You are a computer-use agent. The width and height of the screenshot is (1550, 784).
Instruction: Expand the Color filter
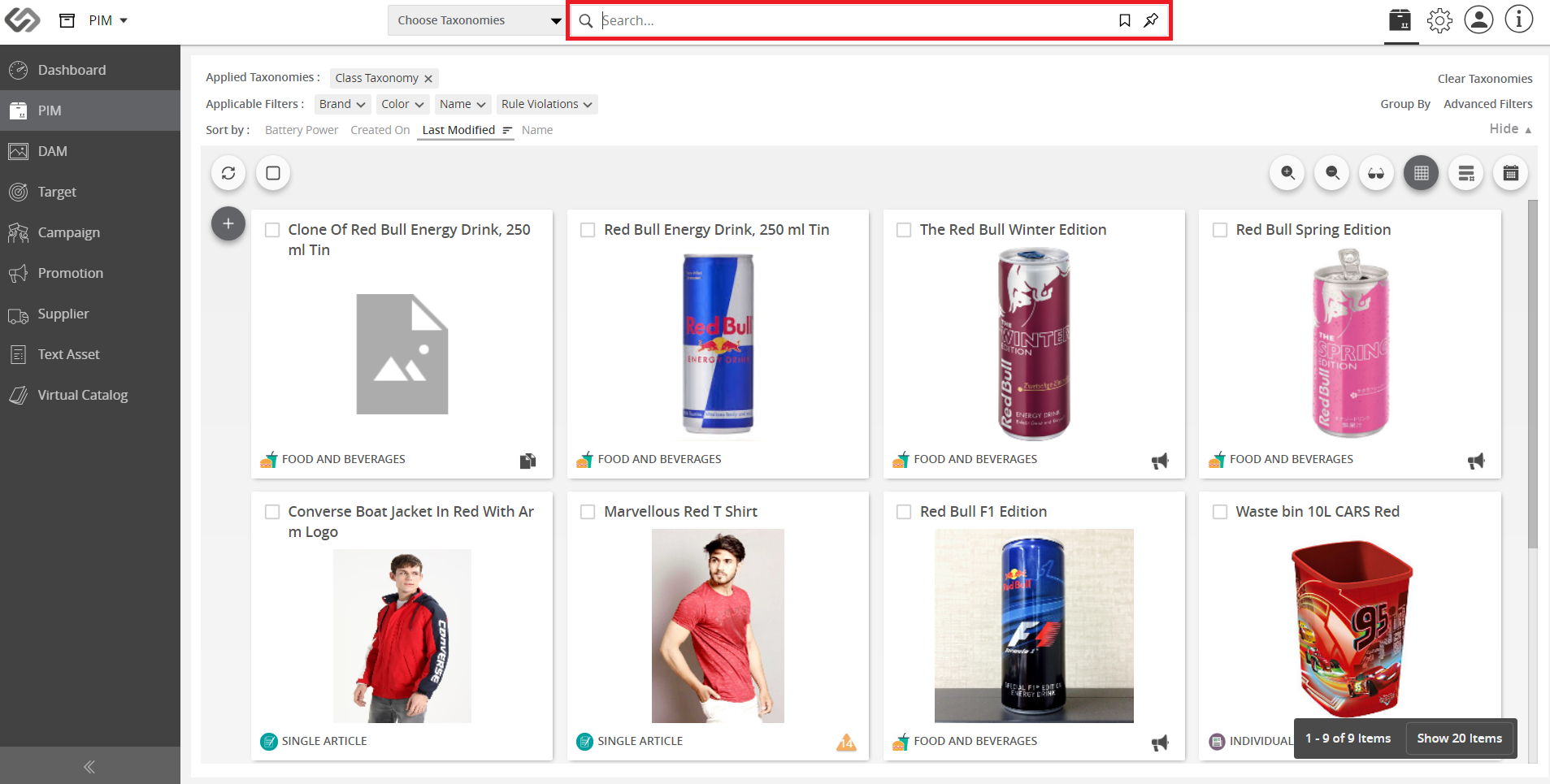tap(403, 104)
